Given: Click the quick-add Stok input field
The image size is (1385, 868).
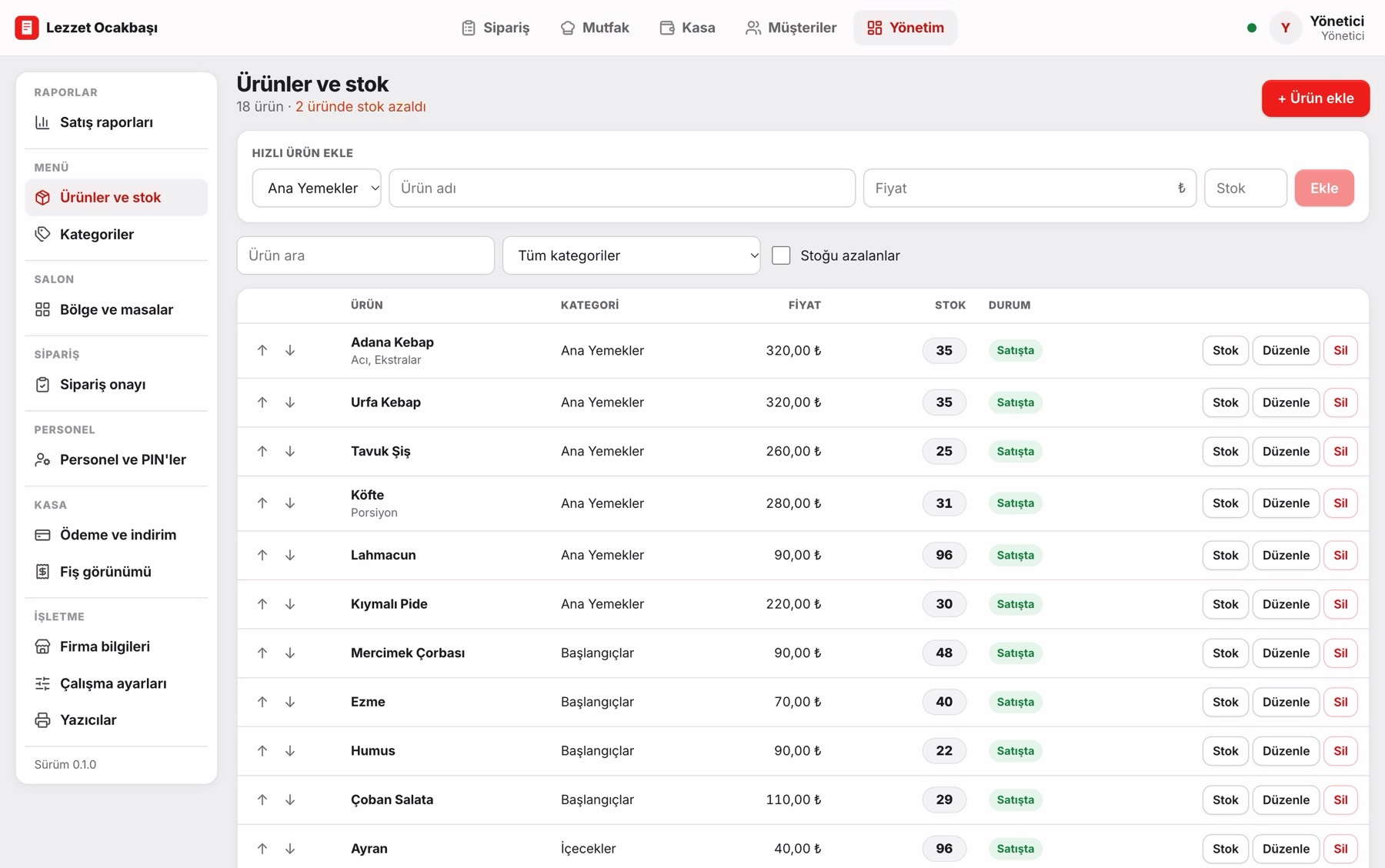Looking at the screenshot, I should (x=1245, y=188).
